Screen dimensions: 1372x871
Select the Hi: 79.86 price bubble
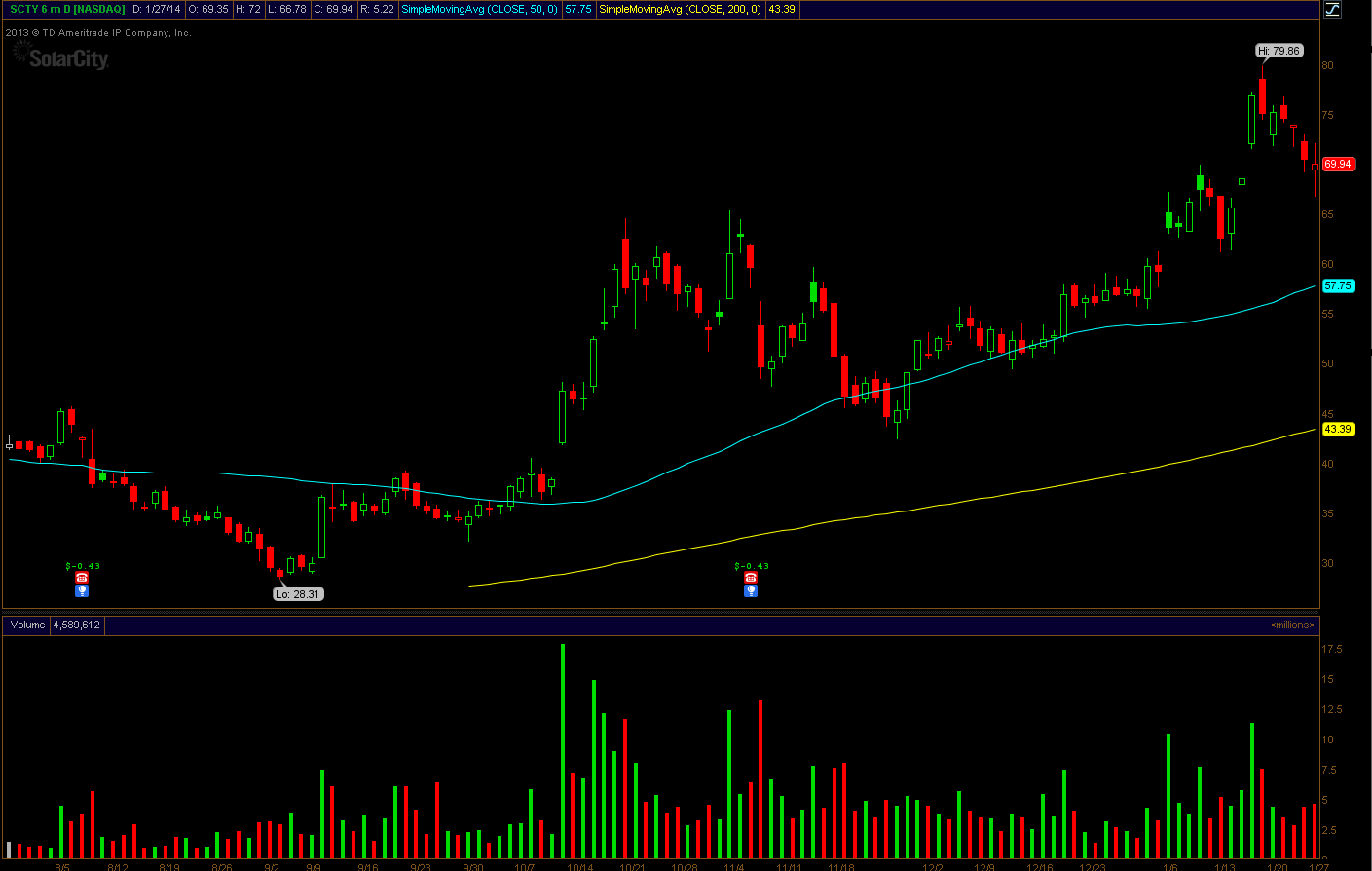click(x=1279, y=51)
